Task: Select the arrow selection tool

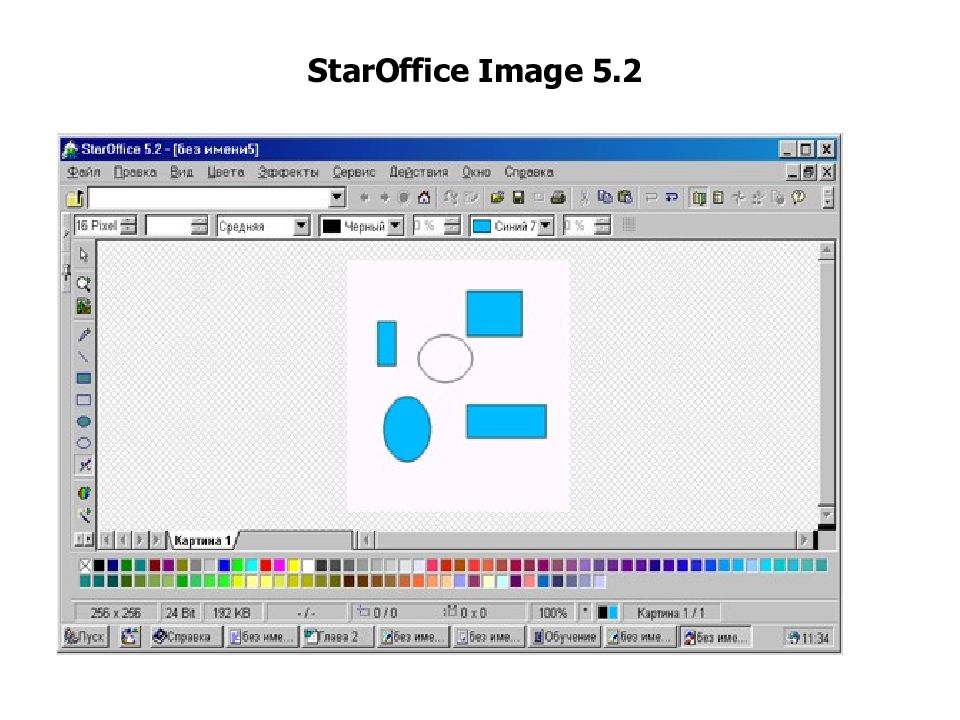Action: point(84,254)
